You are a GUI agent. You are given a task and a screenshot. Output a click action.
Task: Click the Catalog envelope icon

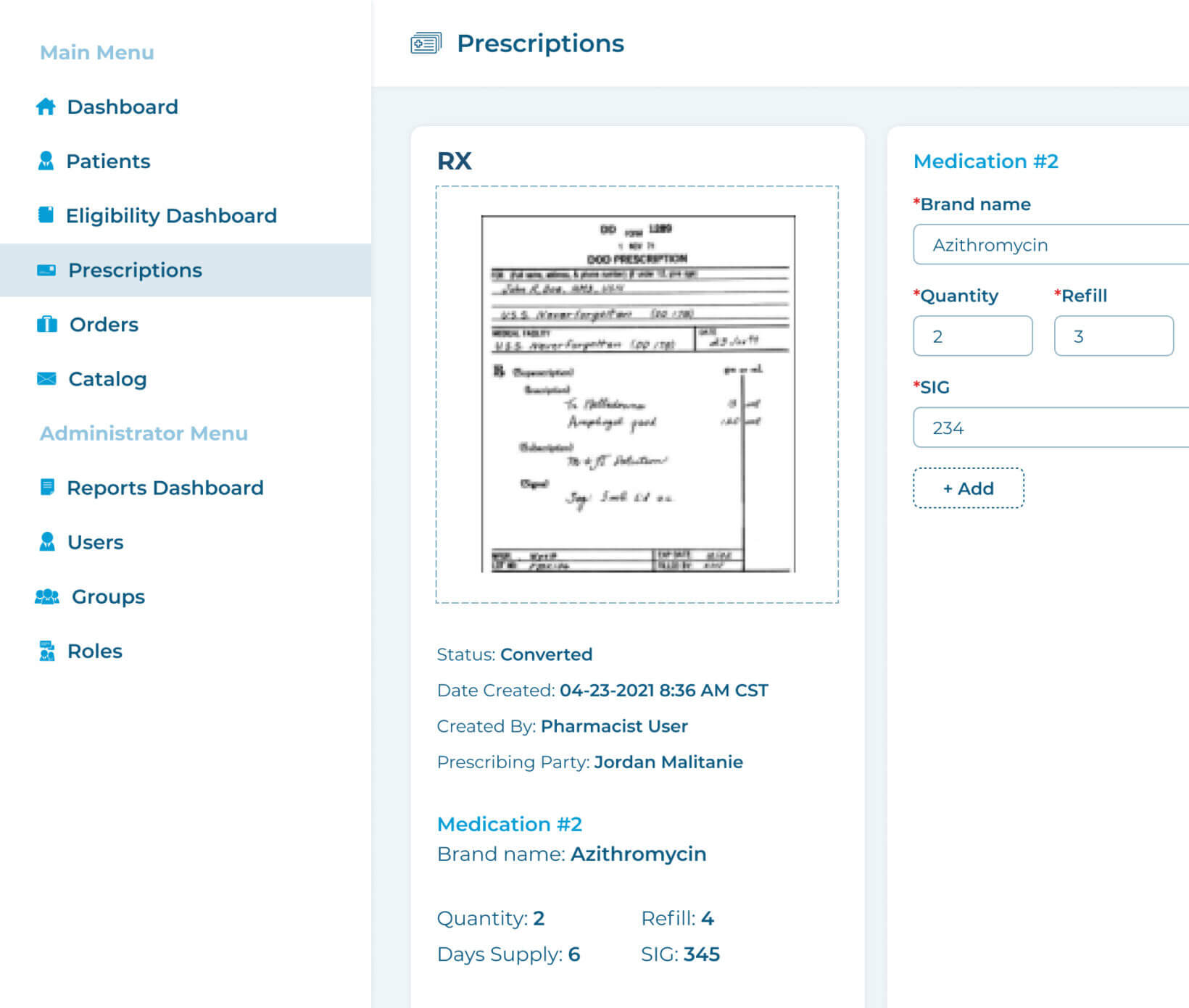[46, 378]
